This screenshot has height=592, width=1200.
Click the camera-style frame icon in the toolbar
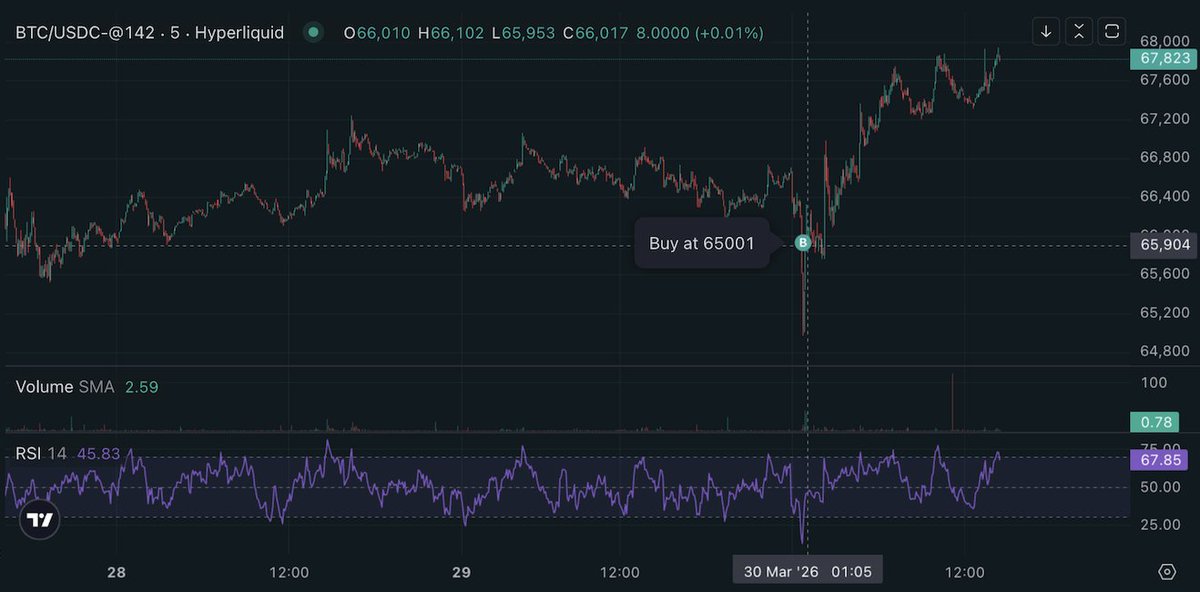click(x=1111, y=31)
